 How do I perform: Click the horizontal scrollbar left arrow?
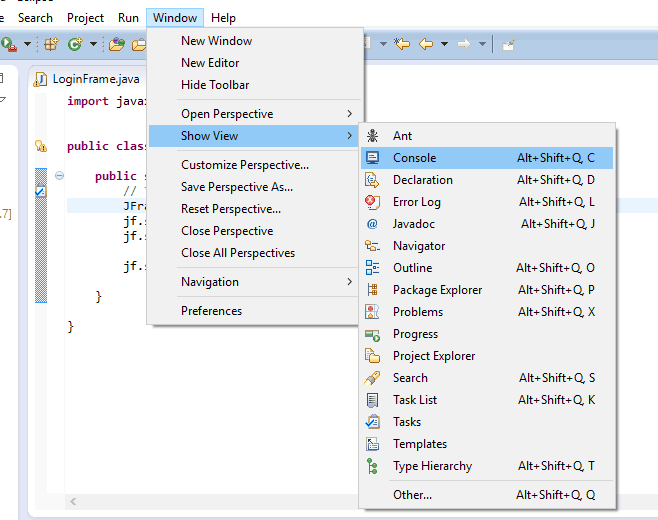[73, 501]
